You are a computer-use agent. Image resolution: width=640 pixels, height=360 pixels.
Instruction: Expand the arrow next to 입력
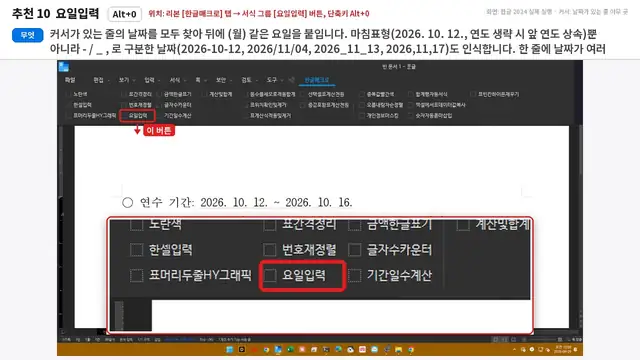point(160,80)
